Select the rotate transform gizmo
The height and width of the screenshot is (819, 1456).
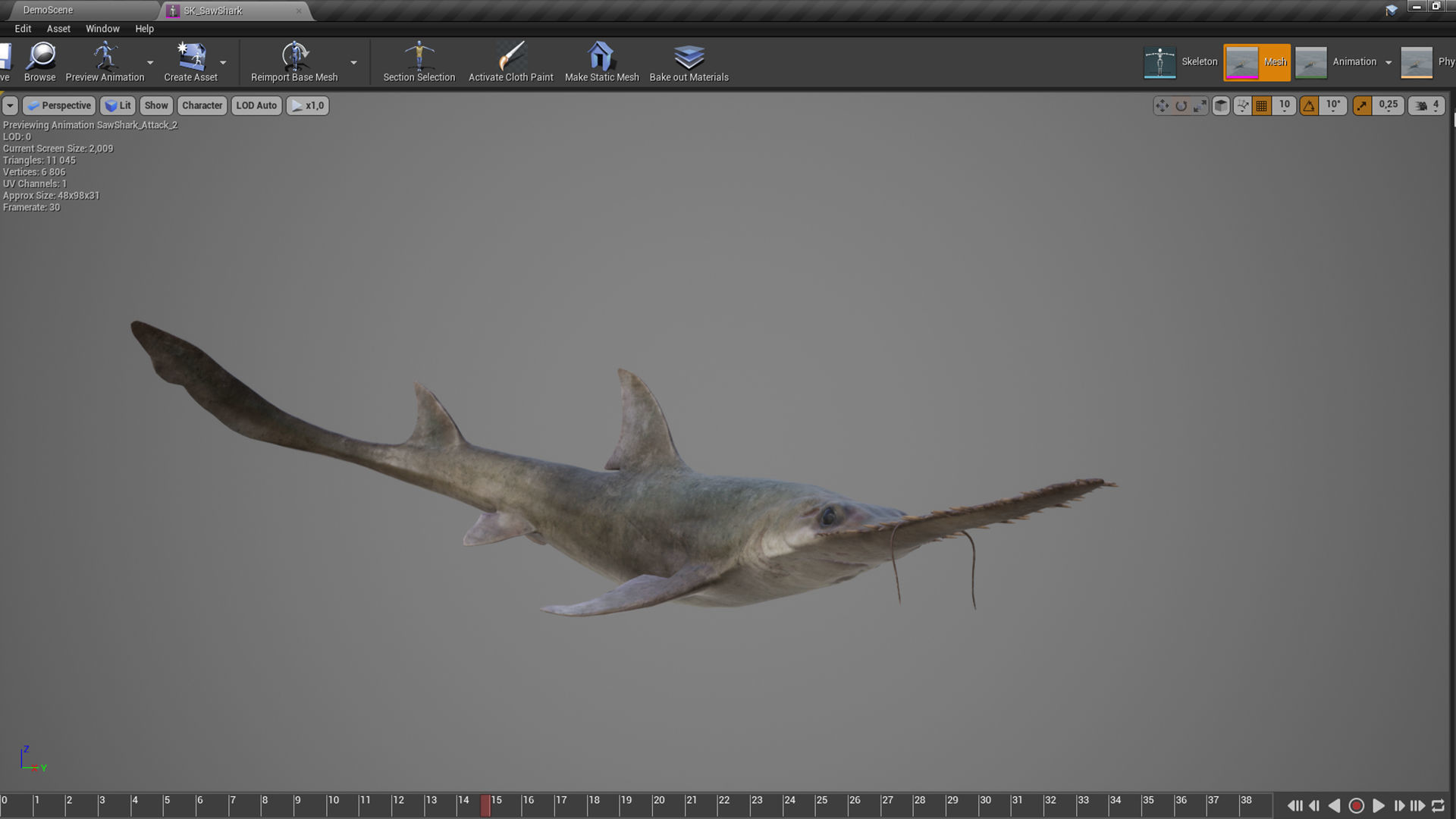[x=1181, y=106]
